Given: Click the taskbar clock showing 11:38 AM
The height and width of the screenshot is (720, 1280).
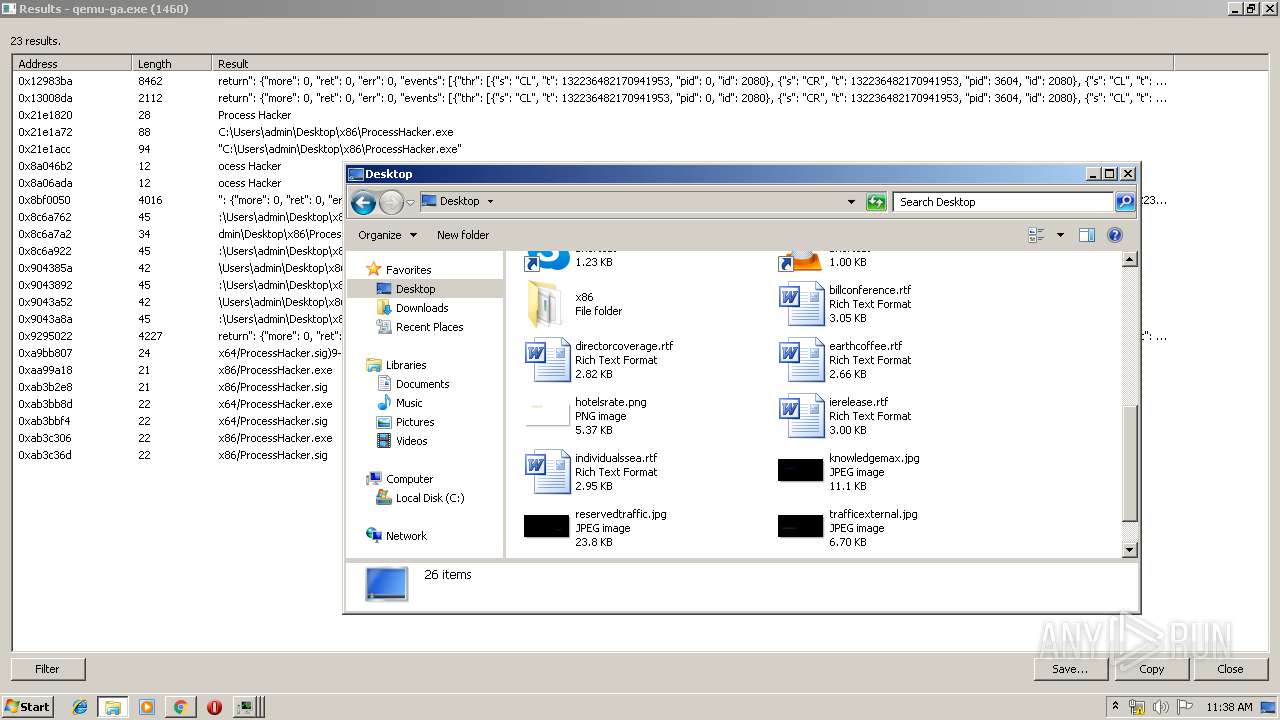Looking at the screenshot, I should click(x=1230, y=707).
